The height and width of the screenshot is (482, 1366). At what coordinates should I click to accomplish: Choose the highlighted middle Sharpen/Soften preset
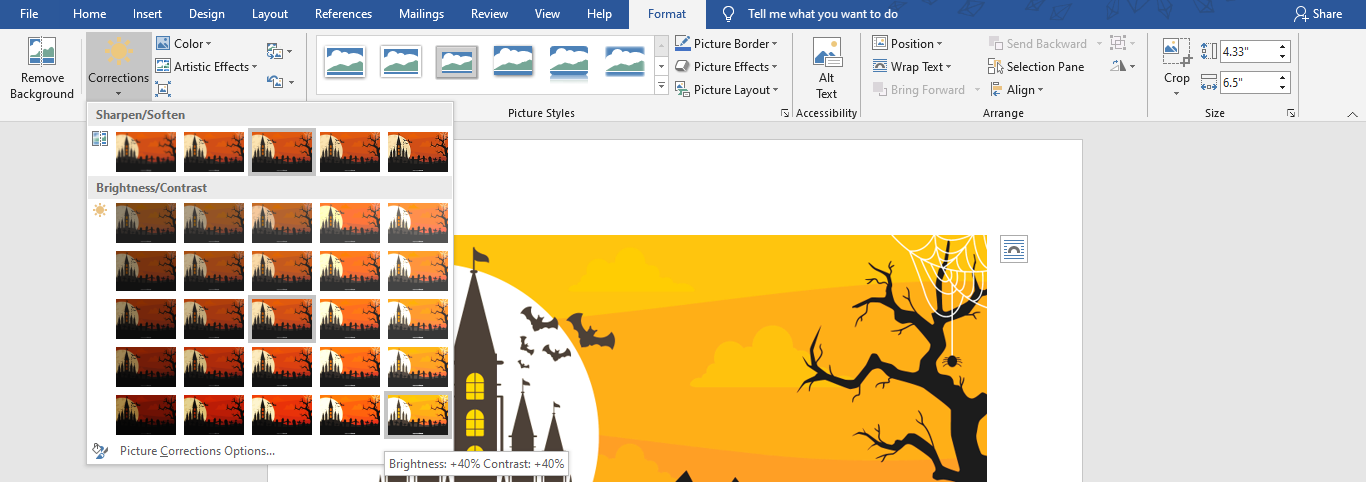coord(282,152)
